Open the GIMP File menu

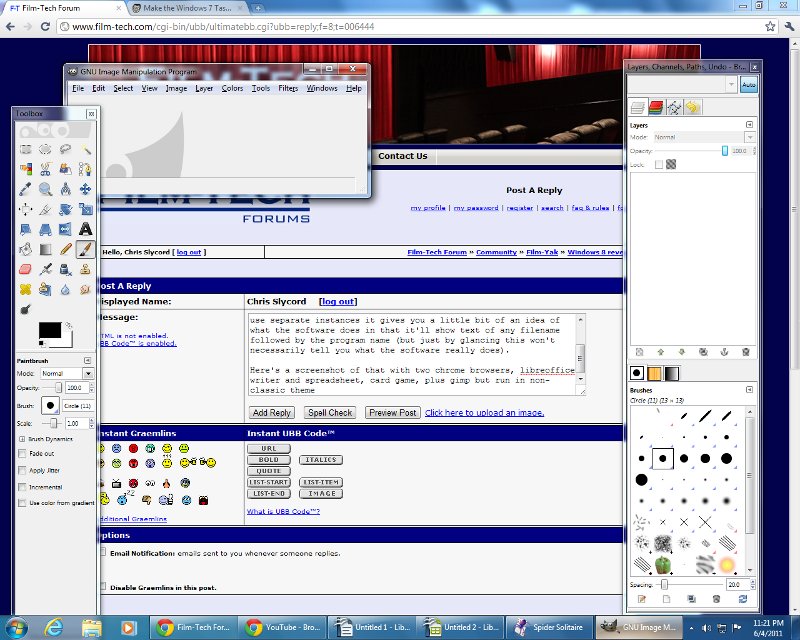[78, 88]
